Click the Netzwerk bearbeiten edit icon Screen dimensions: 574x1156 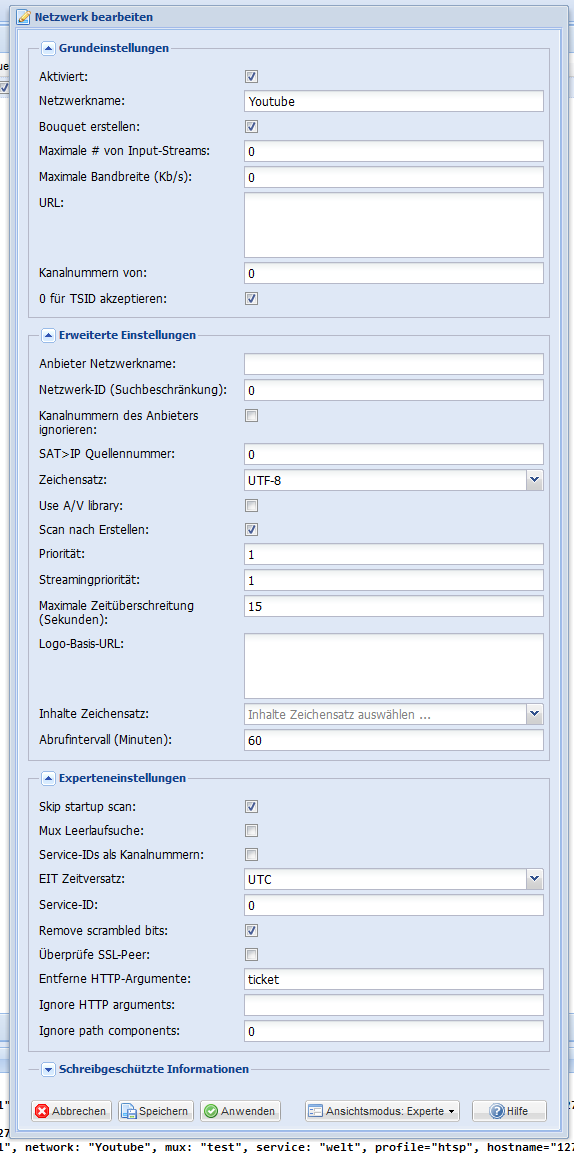(23, 15)
